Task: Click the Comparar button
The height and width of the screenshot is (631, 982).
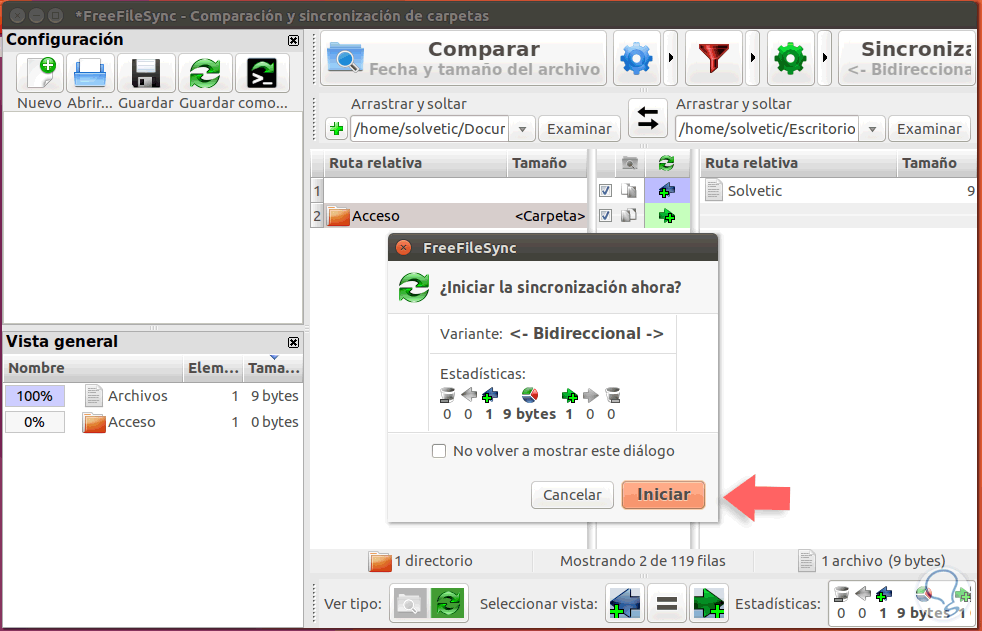Action: (463, 58)
